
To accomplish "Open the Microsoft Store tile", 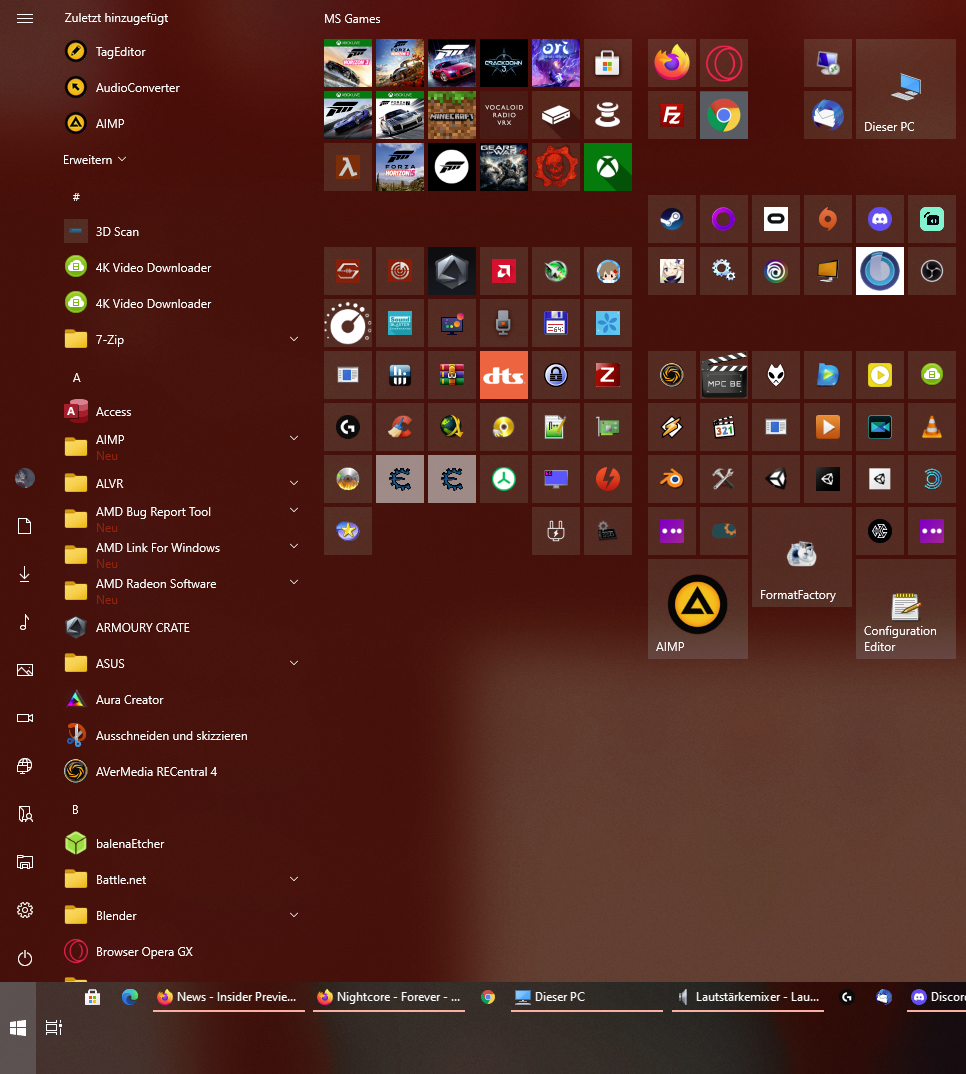I will [x=608, y=63].
